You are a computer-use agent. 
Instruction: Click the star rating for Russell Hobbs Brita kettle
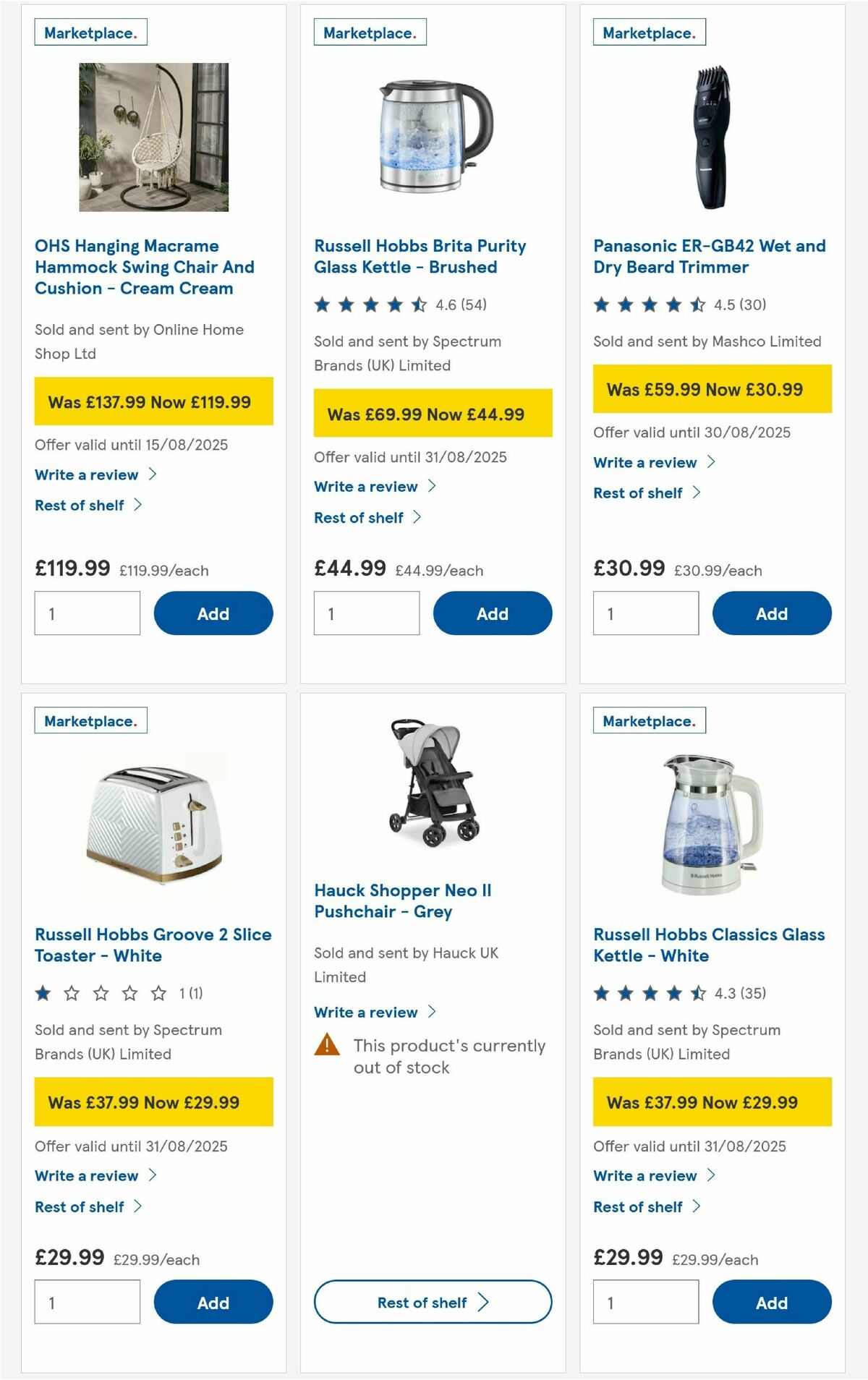click(x=370, y=304)
